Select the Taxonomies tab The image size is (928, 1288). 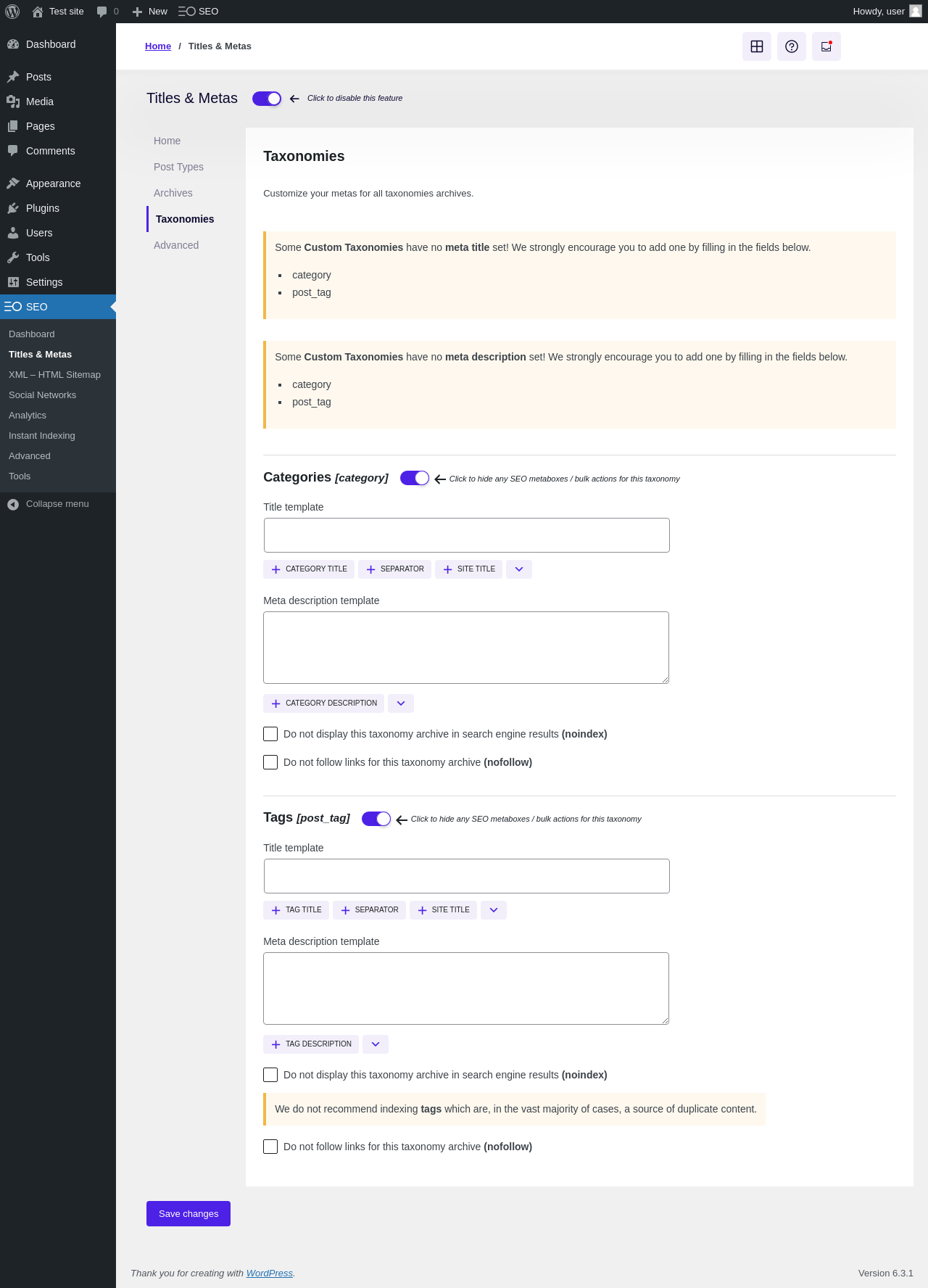tap(185, 219)
